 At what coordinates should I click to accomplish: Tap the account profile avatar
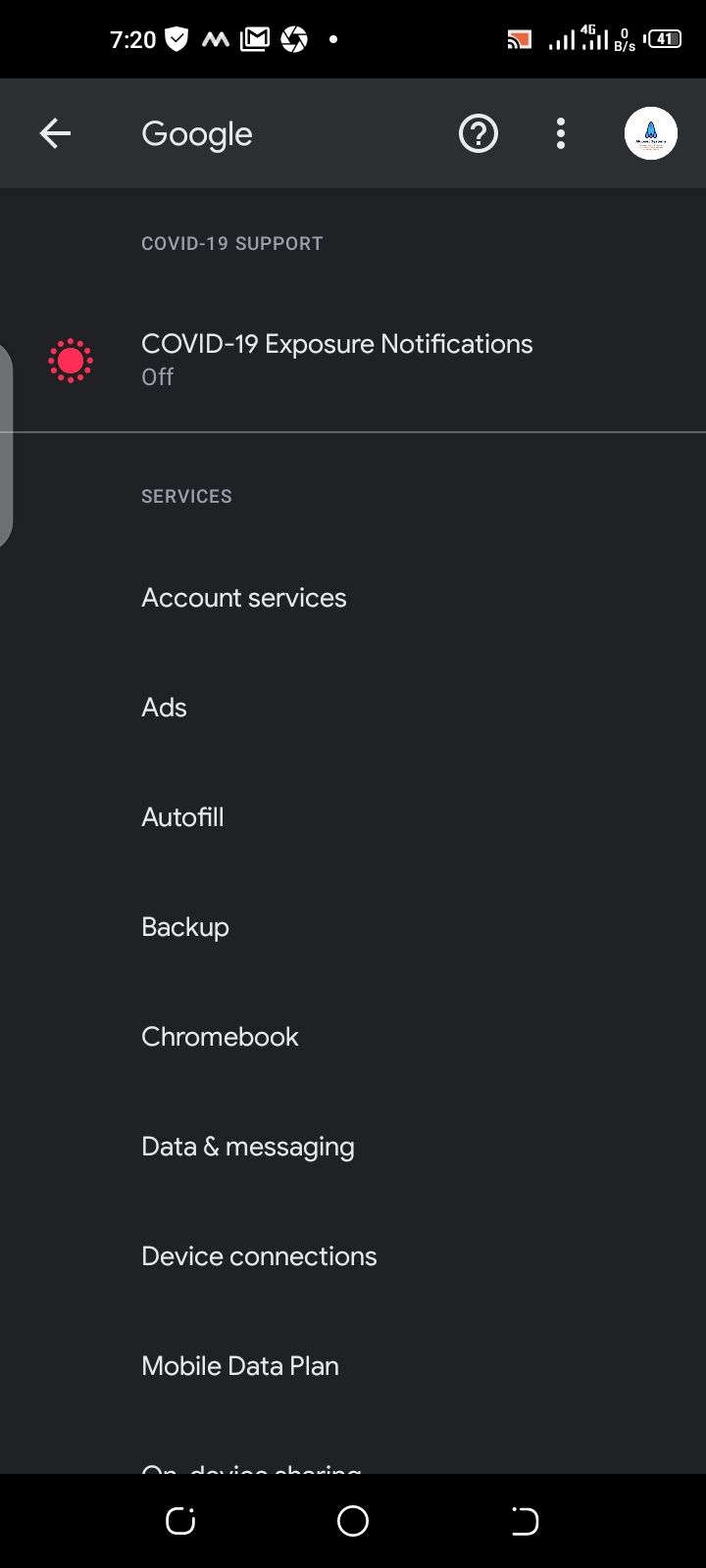[650, 133]
